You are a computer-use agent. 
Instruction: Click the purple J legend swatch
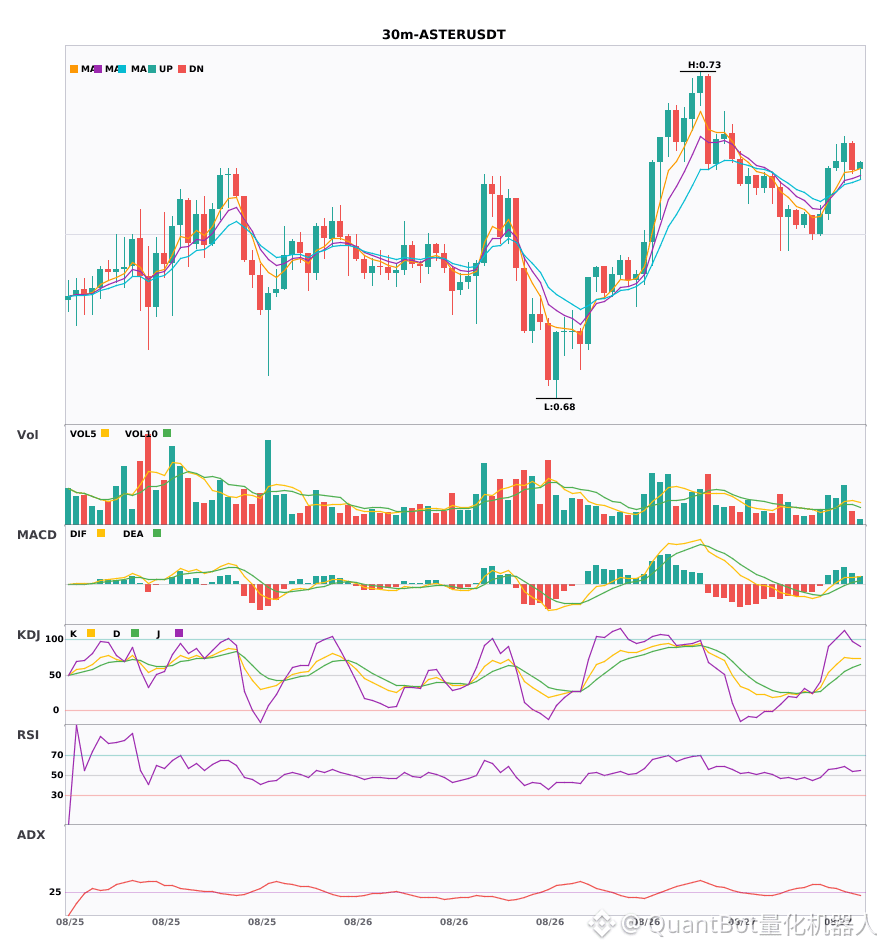tap(179, 633)
